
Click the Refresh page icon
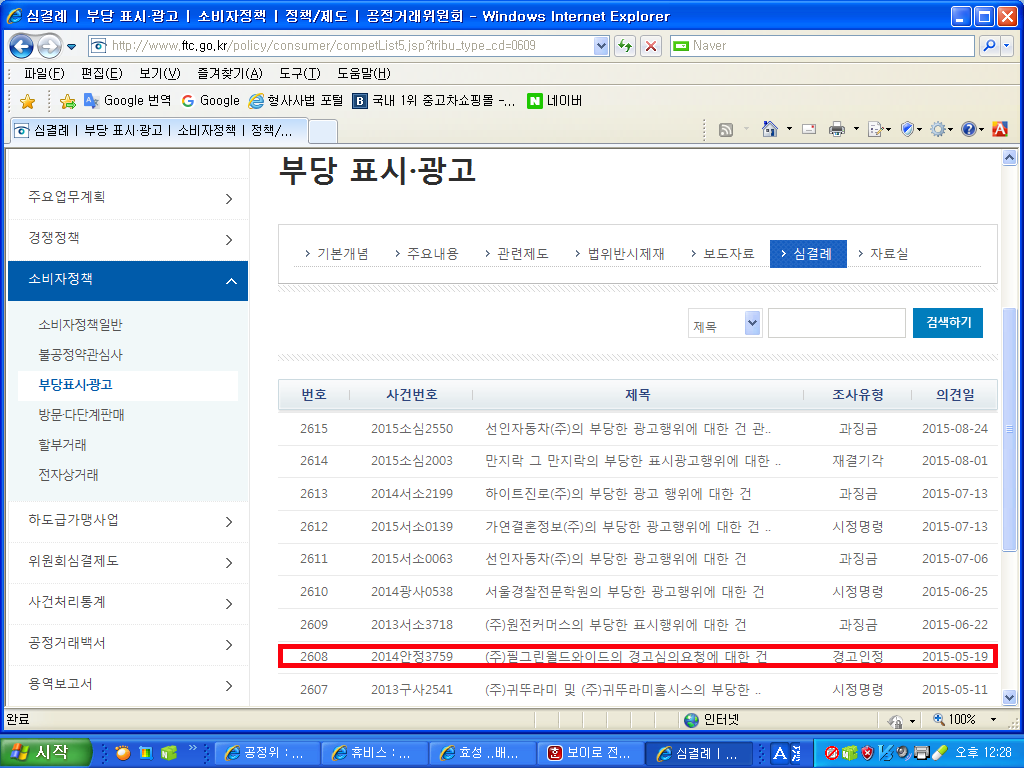[x=626, y=46]
